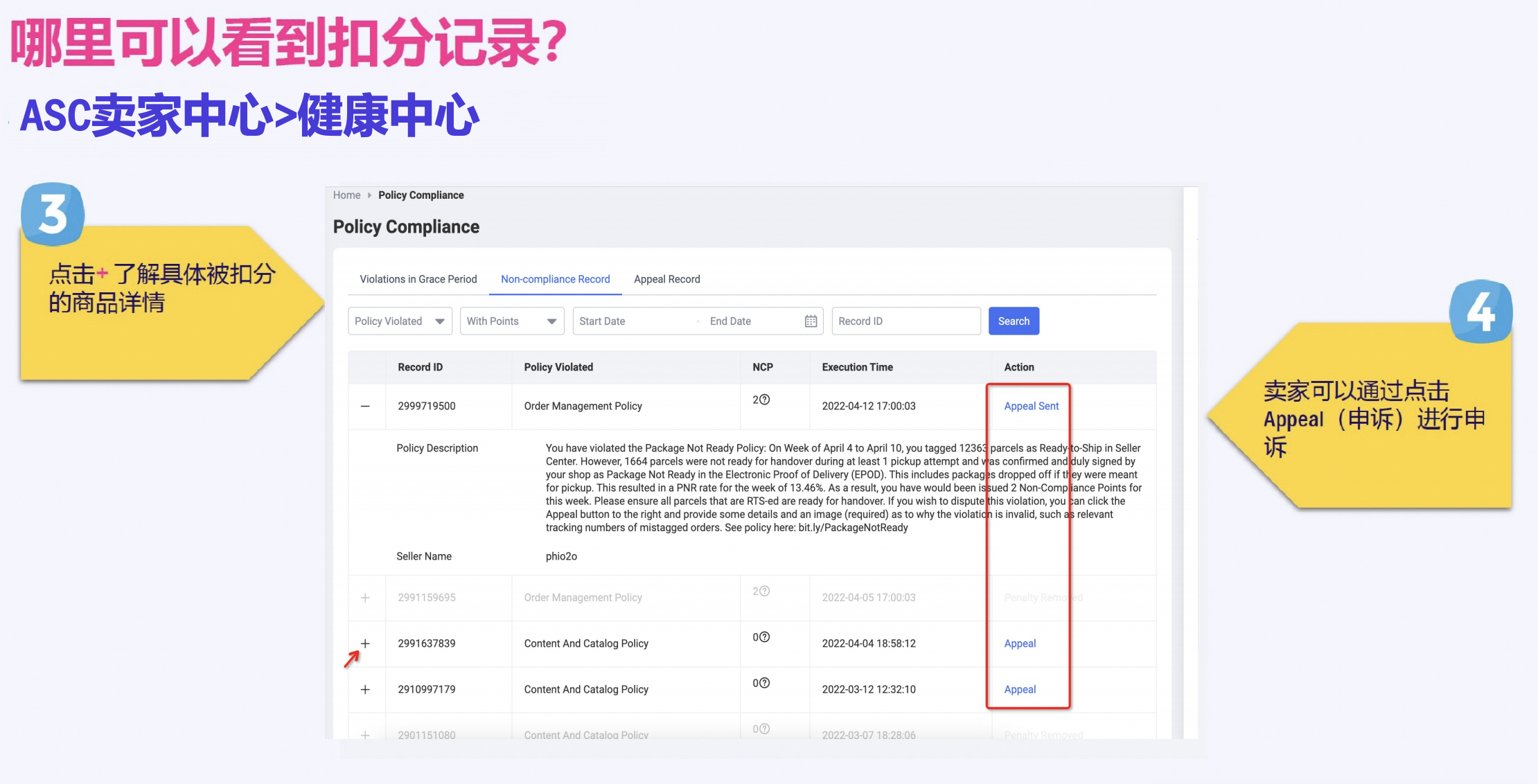Open the Policy Violated filter dropdown

(400, 321)
